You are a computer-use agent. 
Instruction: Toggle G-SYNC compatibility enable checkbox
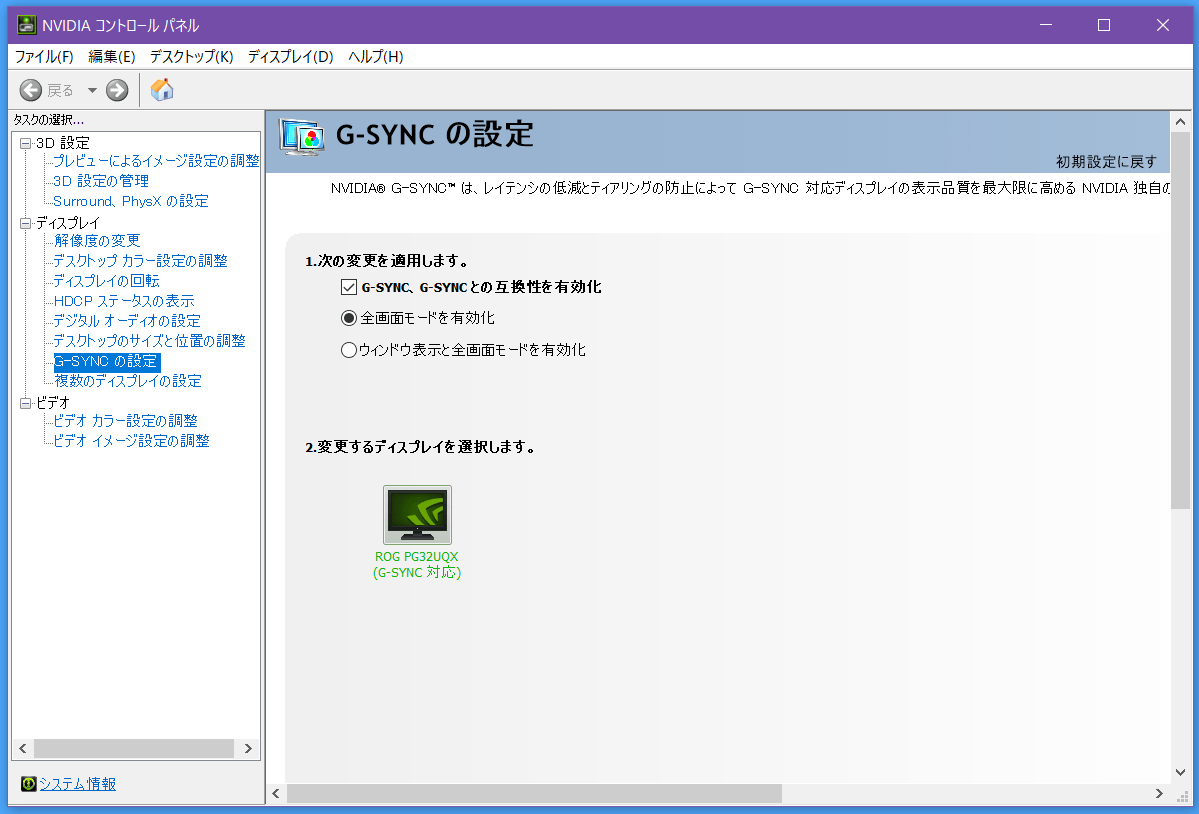coord(349,287)
